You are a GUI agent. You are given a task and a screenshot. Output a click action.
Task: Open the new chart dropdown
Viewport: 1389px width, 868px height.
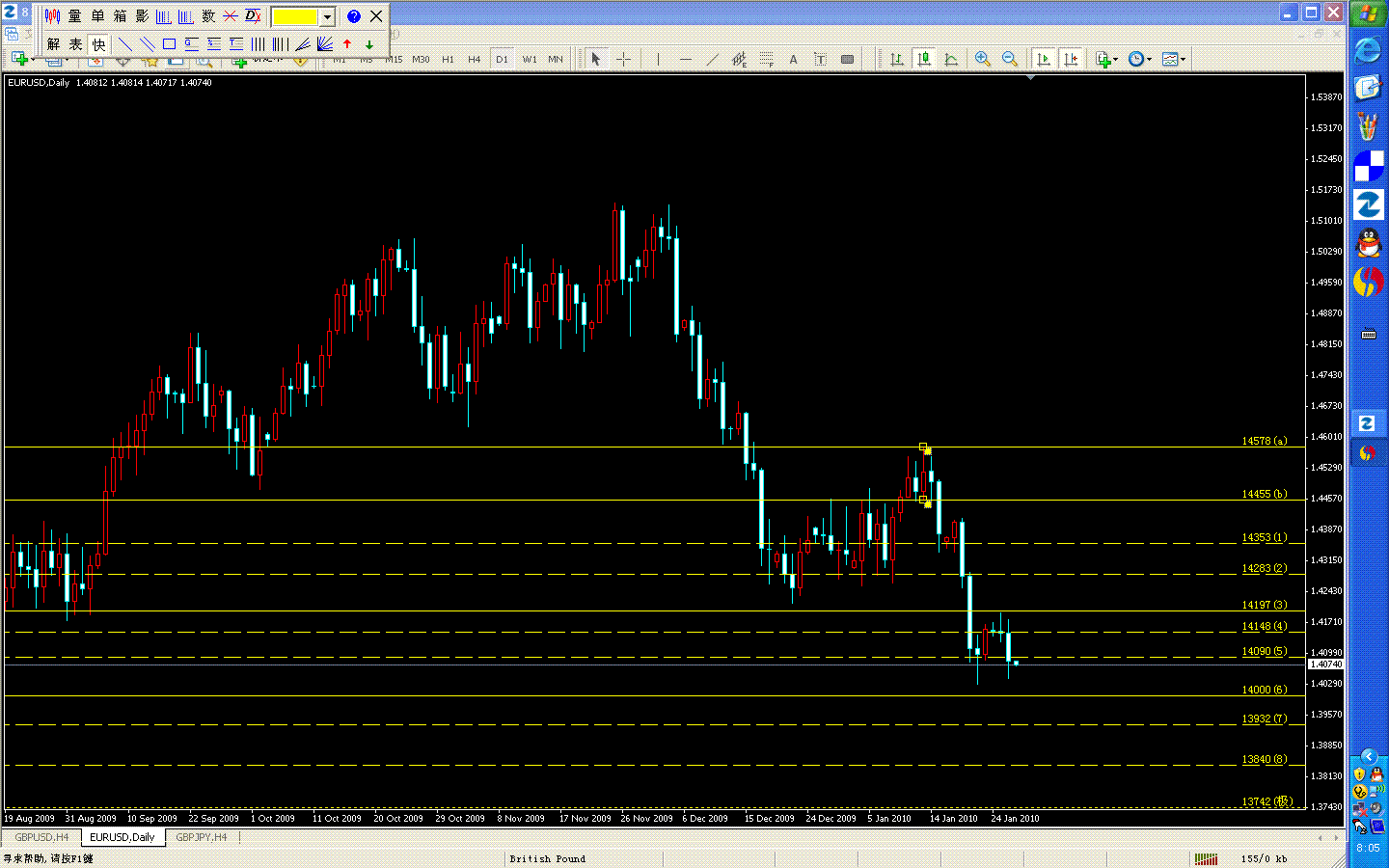(23, 60)
